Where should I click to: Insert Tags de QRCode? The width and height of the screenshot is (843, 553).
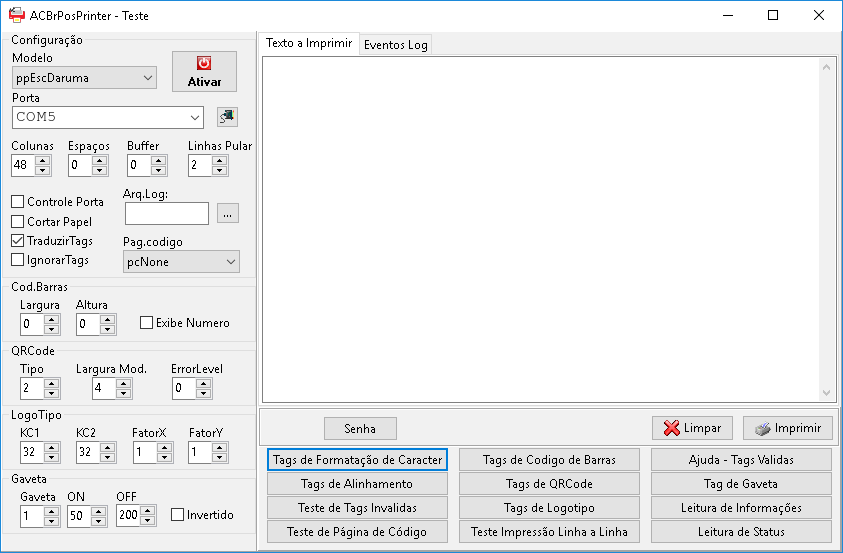coord(549,484)
